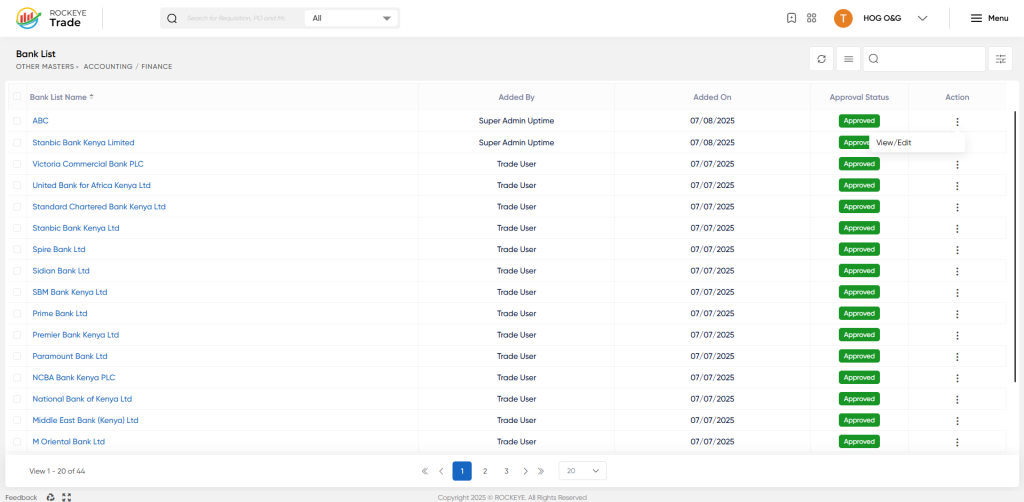
Task: Check the ABC row checkbox
Action: (17, 121)
